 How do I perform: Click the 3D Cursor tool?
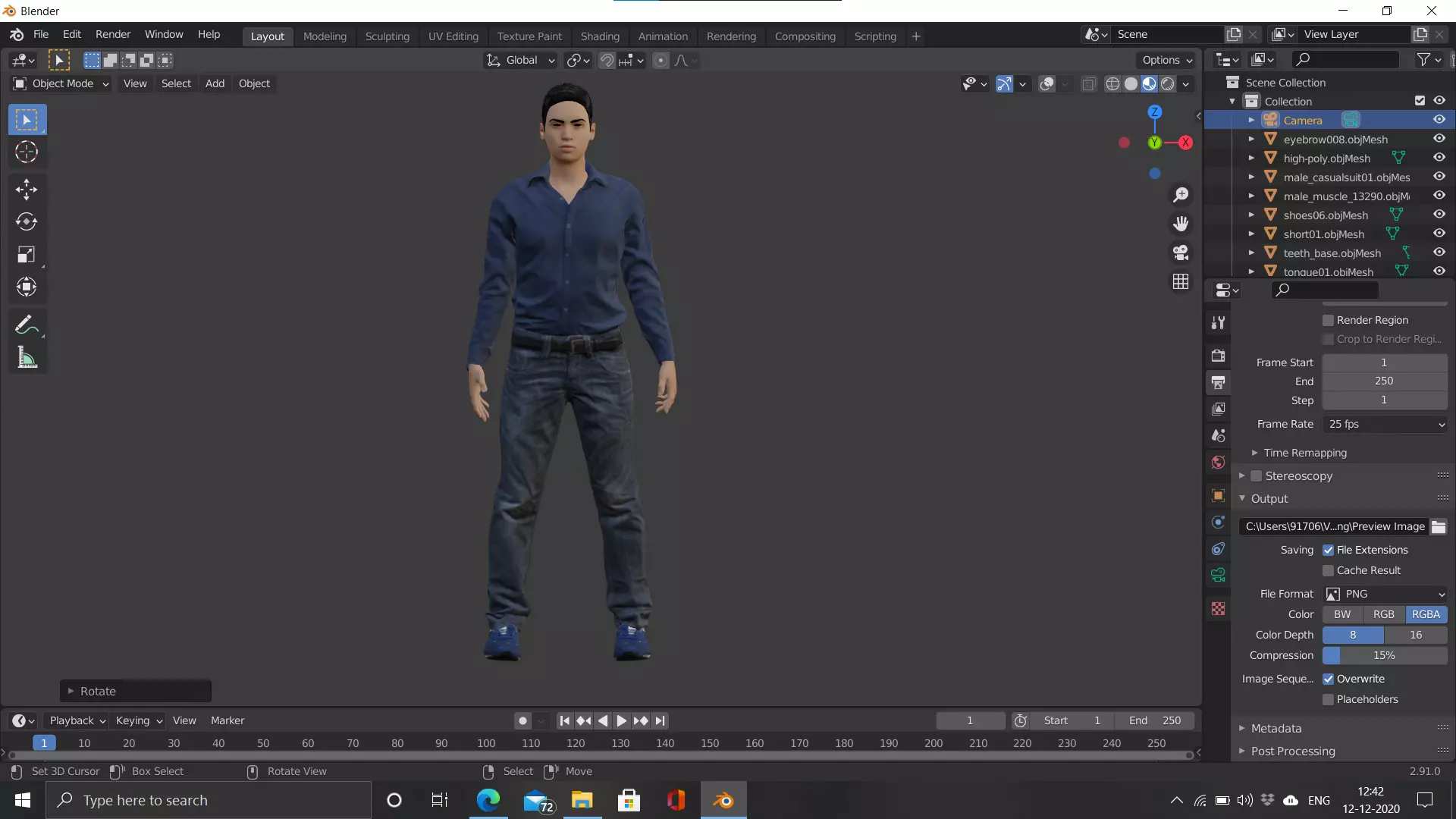pos(27,152)
